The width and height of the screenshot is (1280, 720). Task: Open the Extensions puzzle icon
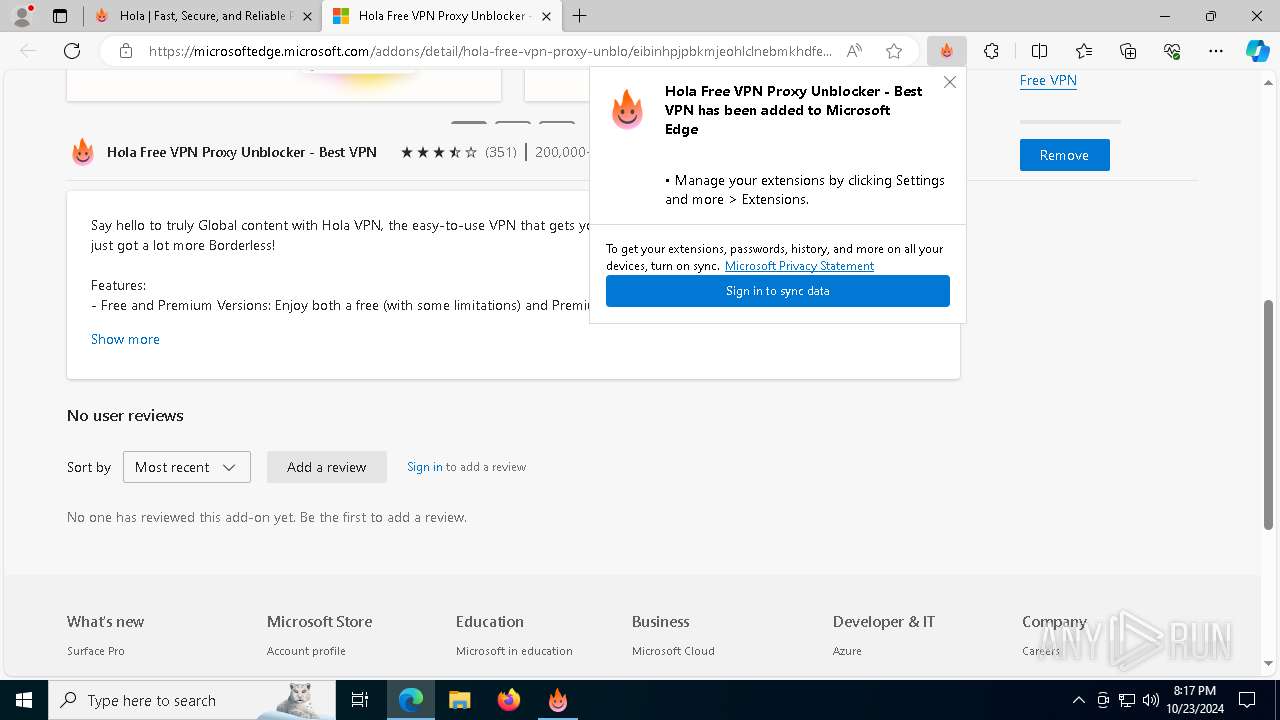pyautogui.click(x=991, y=51)
